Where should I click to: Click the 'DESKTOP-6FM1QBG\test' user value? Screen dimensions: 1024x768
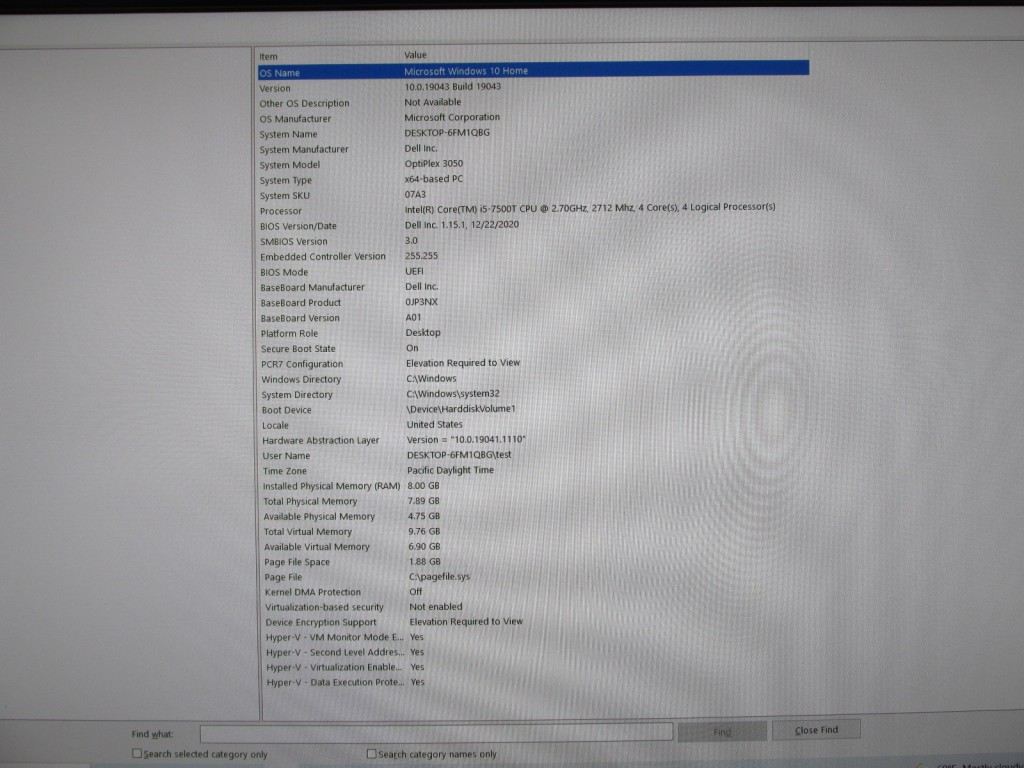(x=459, y=455)
